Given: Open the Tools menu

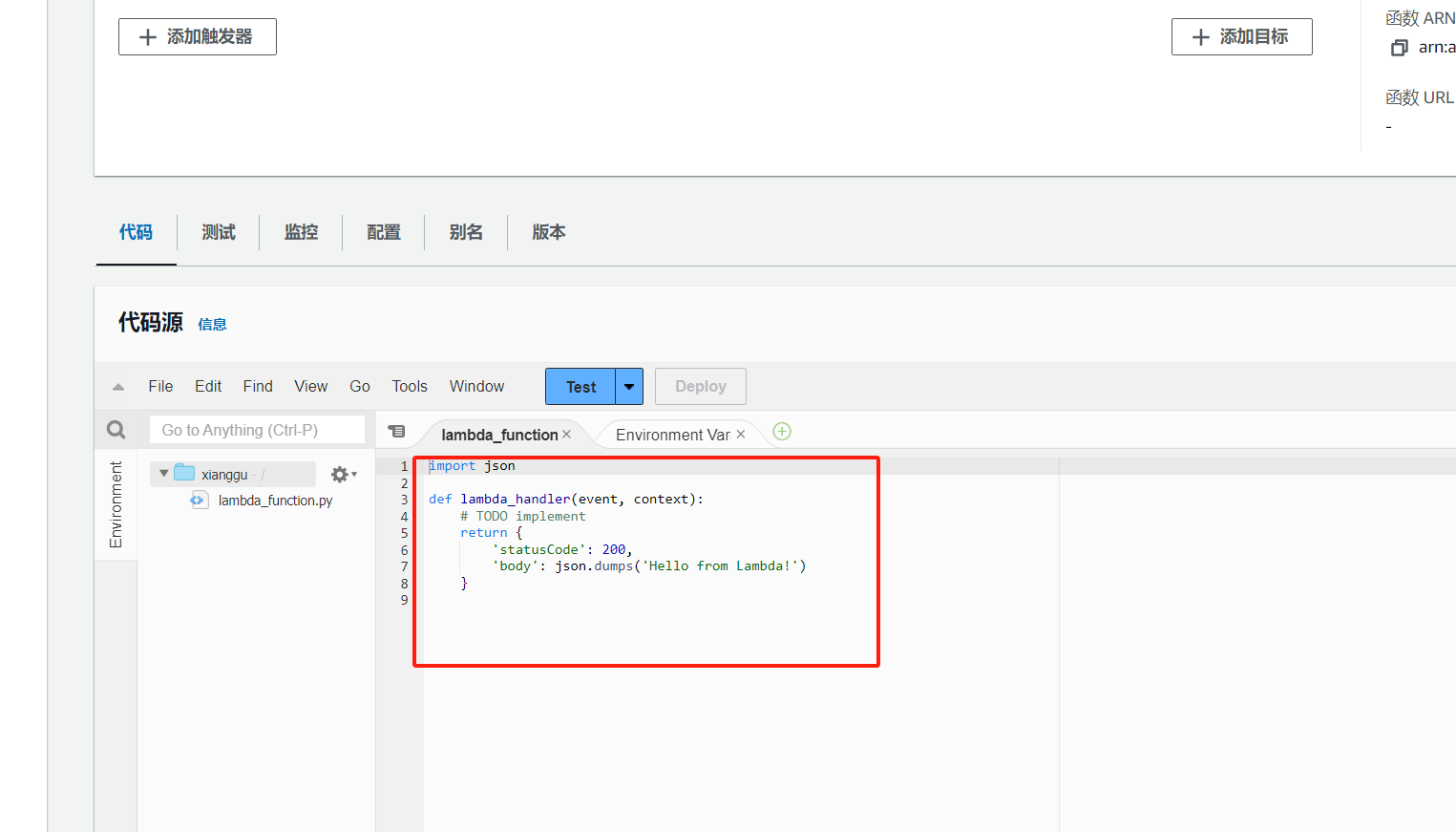Looking at the screenshot, I should [x=410, y=386].
